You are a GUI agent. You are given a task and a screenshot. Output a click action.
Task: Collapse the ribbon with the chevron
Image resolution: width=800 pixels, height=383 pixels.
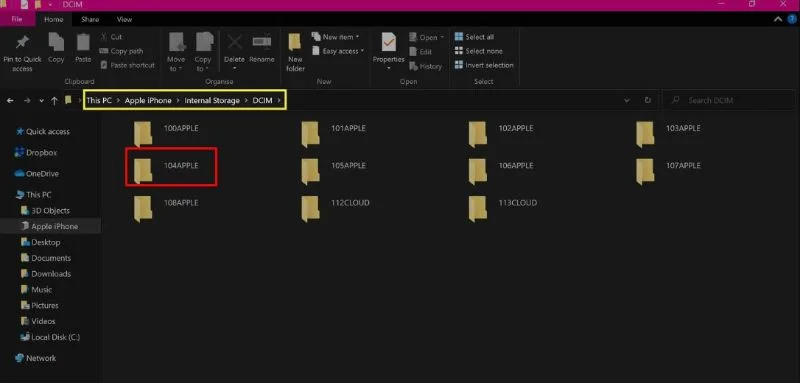778,19
